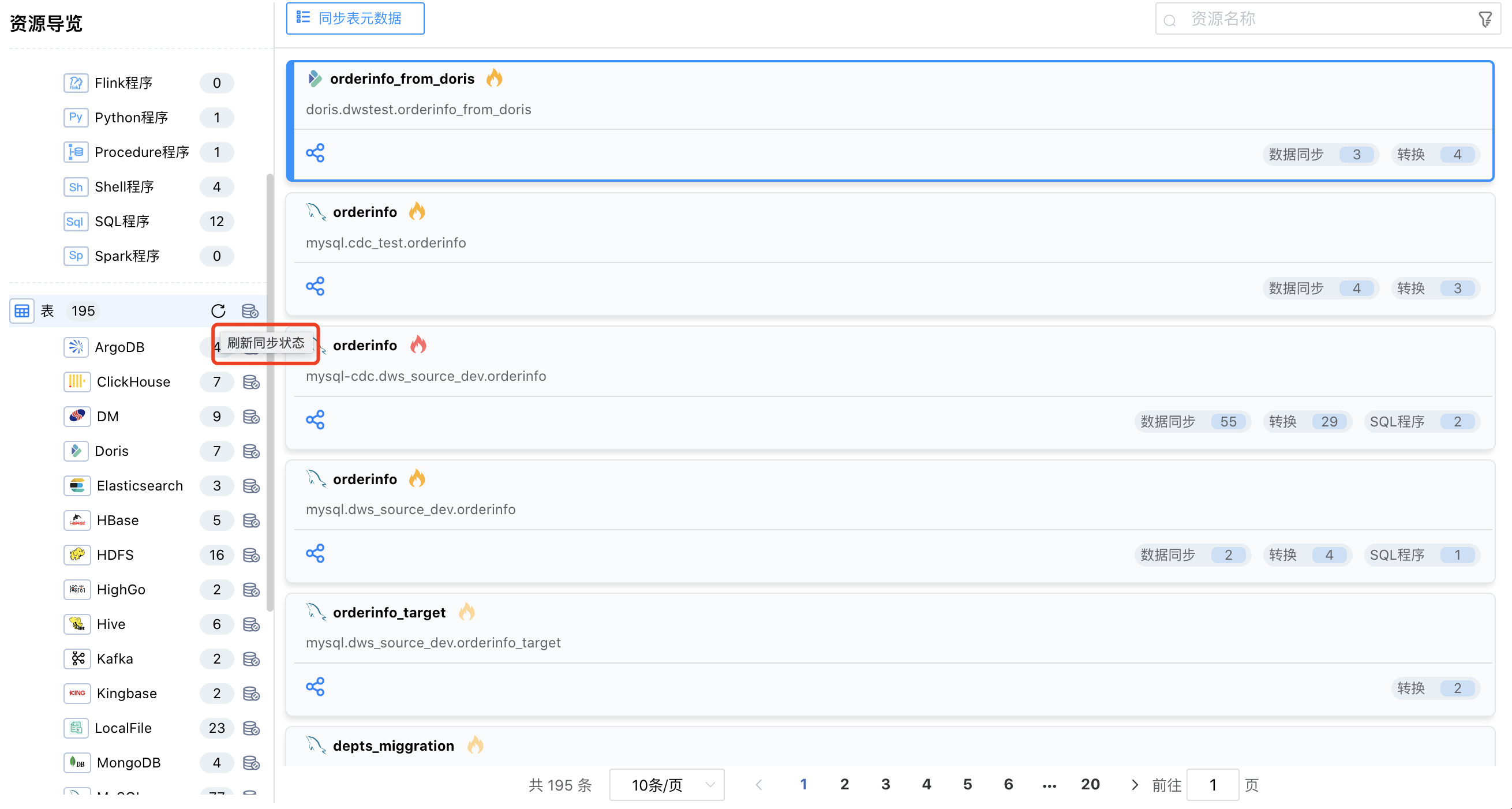This screenshot has width=1512, height=809.
Task: Go to page 20 in pagination
Action: (x=1090, y=784)
